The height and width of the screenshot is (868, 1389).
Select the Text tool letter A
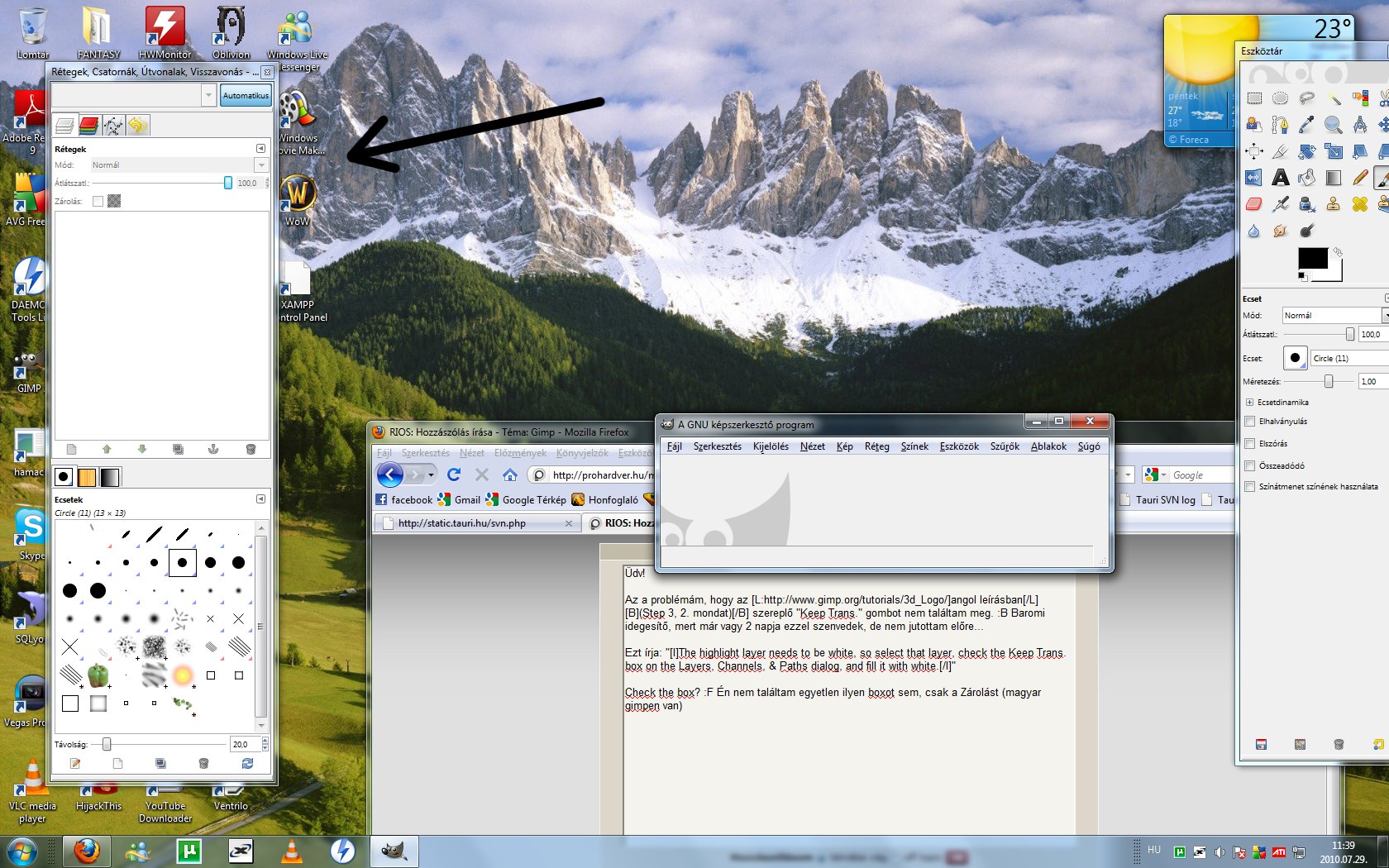point(1280,178)
